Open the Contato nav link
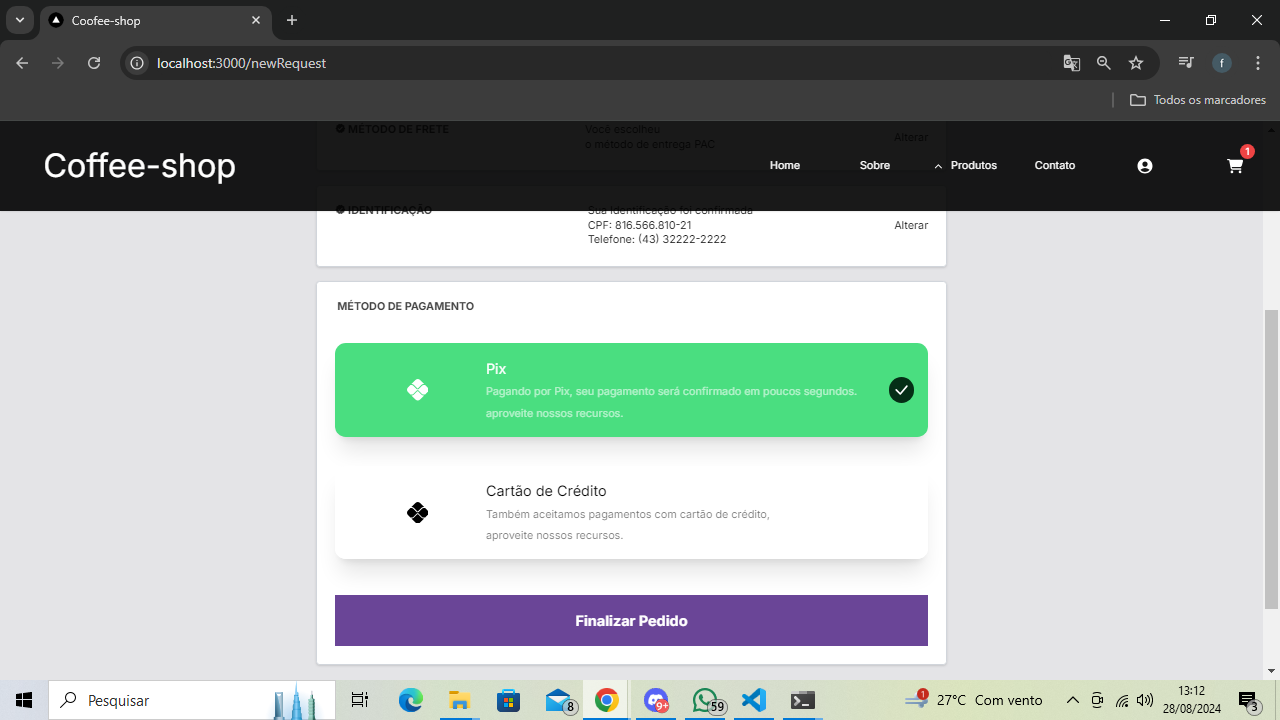The width and height of the screenshot is (1280, 720). point(1055,166)
